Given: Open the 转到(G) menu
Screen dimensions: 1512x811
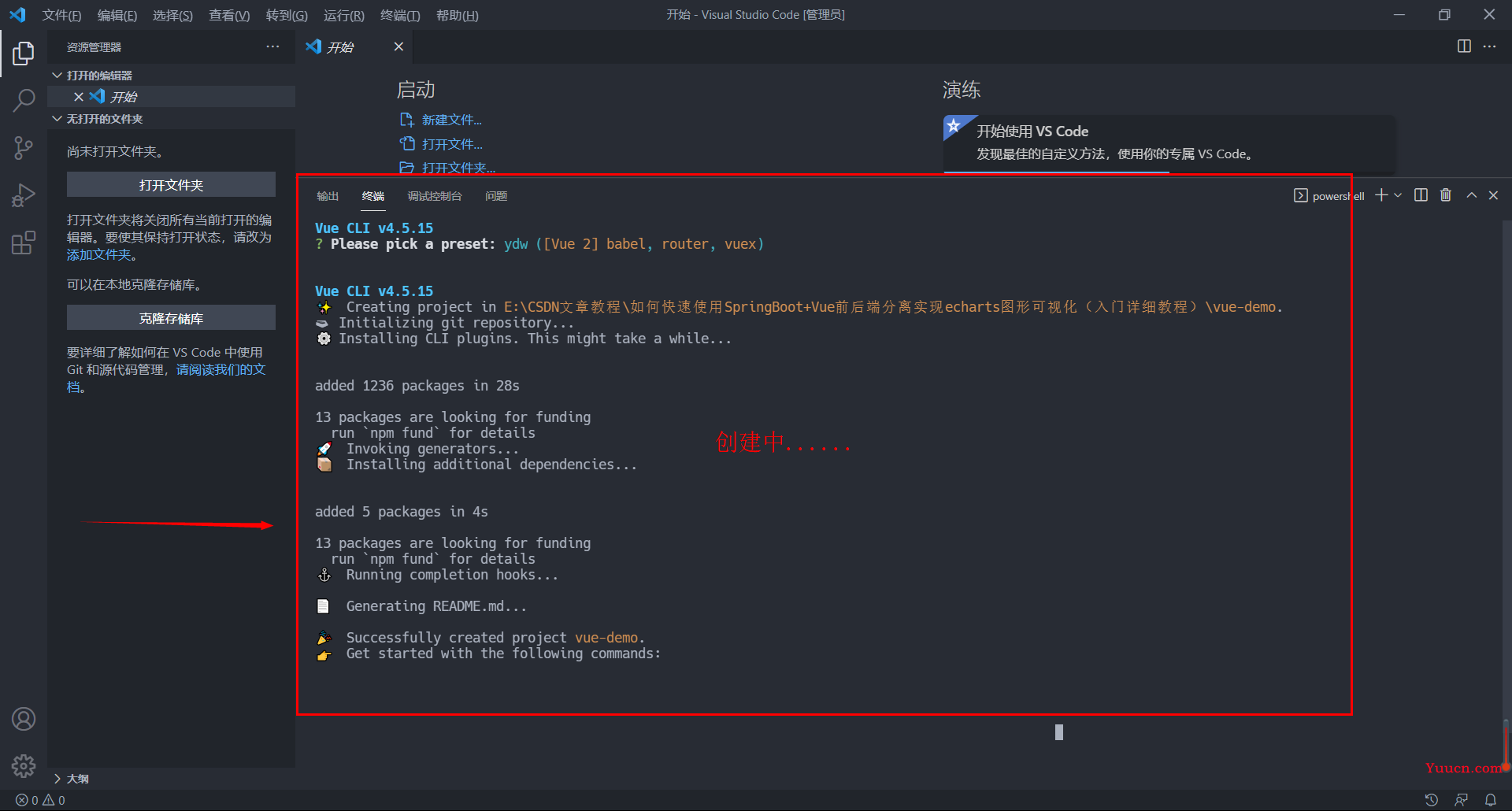Looking at the screenshot, I should coord(287,15).
